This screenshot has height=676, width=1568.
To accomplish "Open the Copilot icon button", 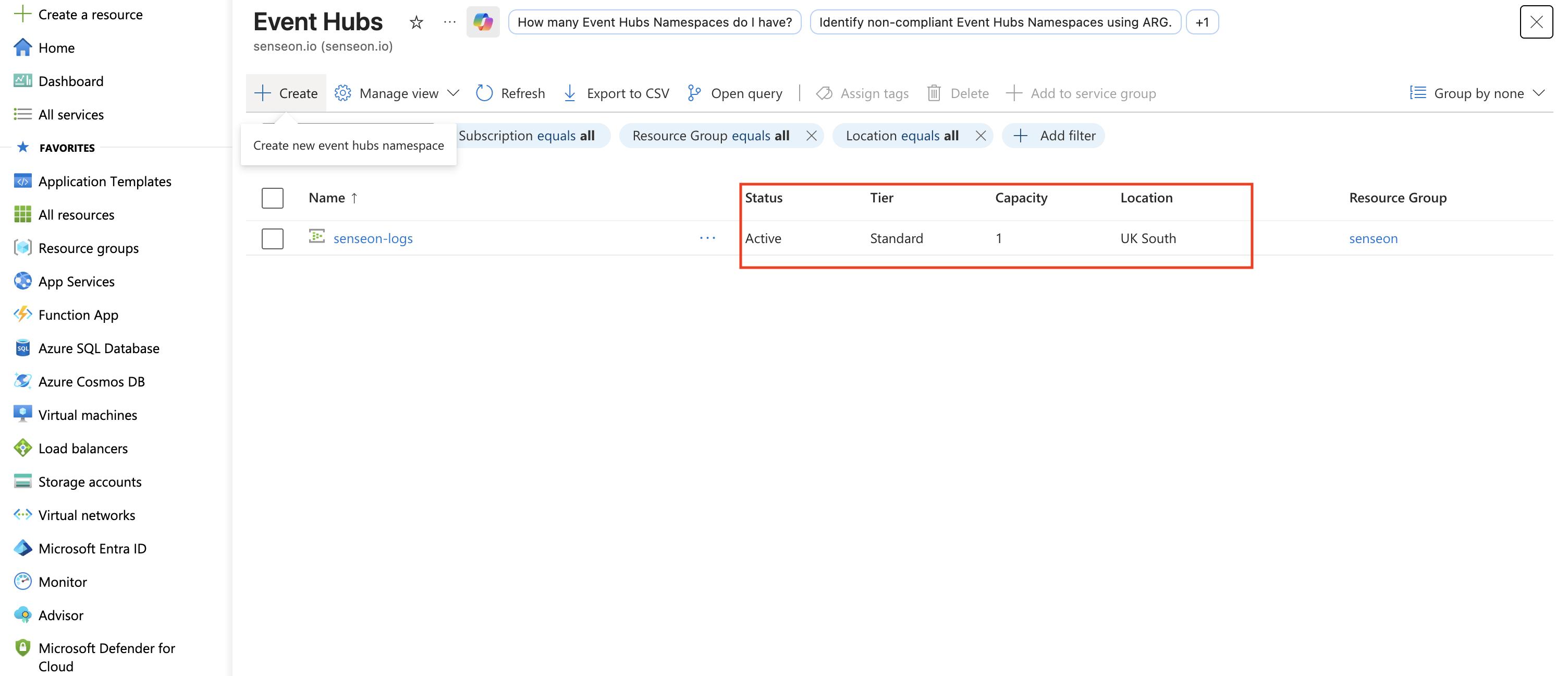I will point(483,22).
